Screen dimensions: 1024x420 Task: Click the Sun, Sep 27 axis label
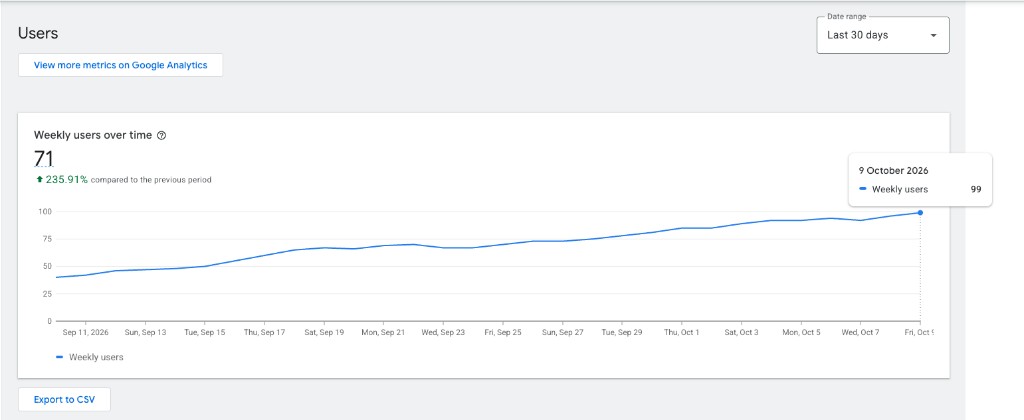click(562, 332)
